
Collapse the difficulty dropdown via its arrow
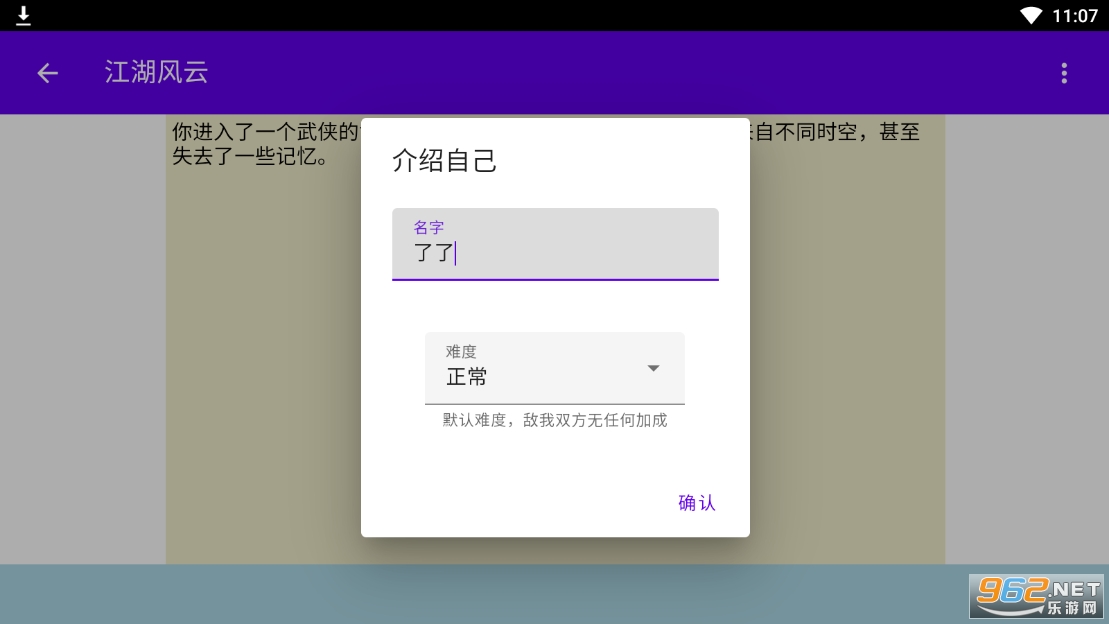click(653, 368)
